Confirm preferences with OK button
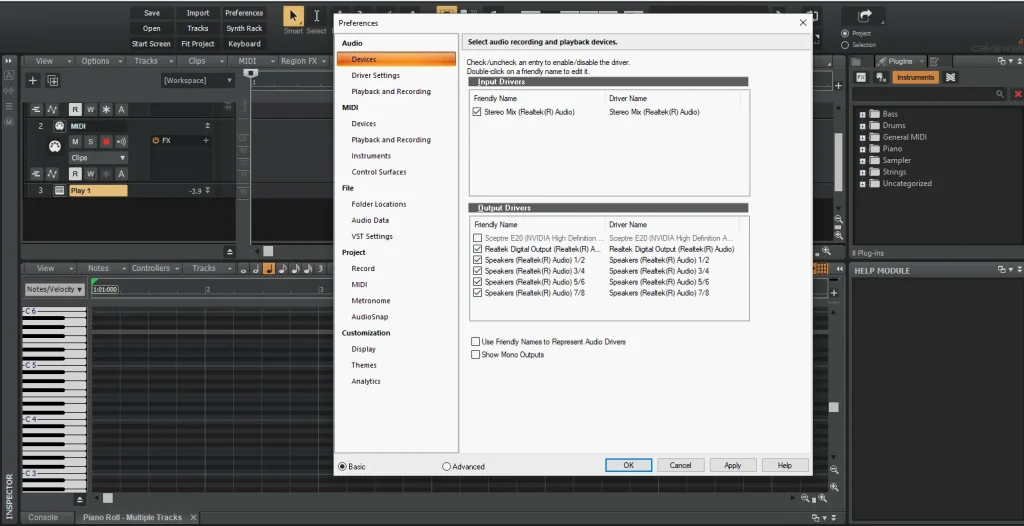Image resolution: width=1024 pixels, height=526 pixels. tap(628, 465)
